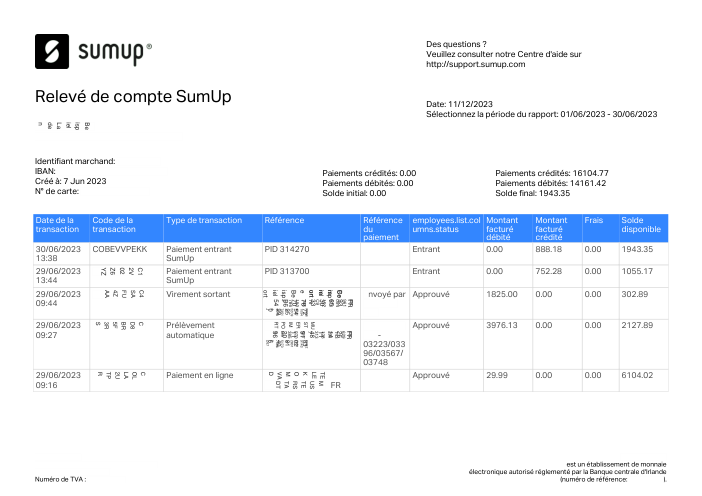702x496 pixels.
Task: Click 'Référence du paiement' column header
Action: tap(383, 229)
